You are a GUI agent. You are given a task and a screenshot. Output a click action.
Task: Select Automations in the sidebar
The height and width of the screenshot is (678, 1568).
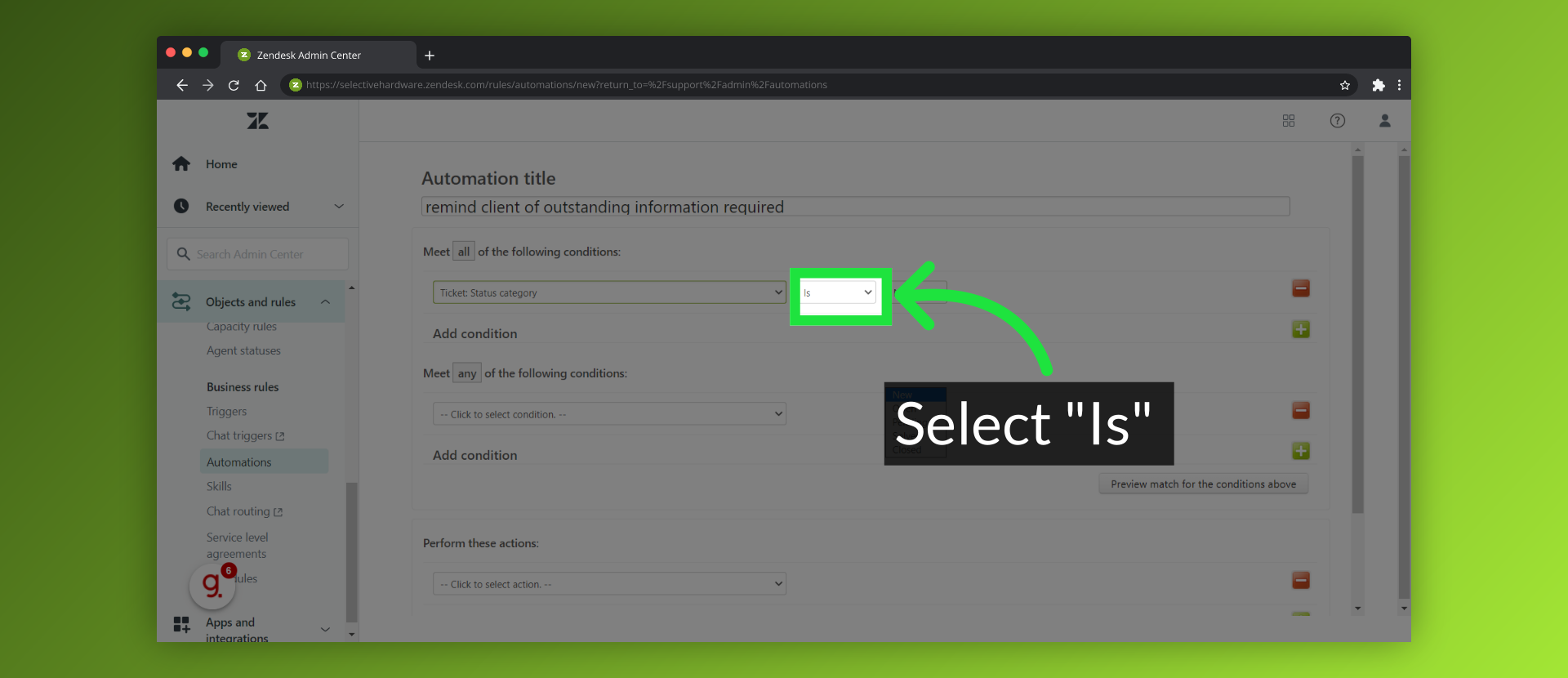(264, 462)
